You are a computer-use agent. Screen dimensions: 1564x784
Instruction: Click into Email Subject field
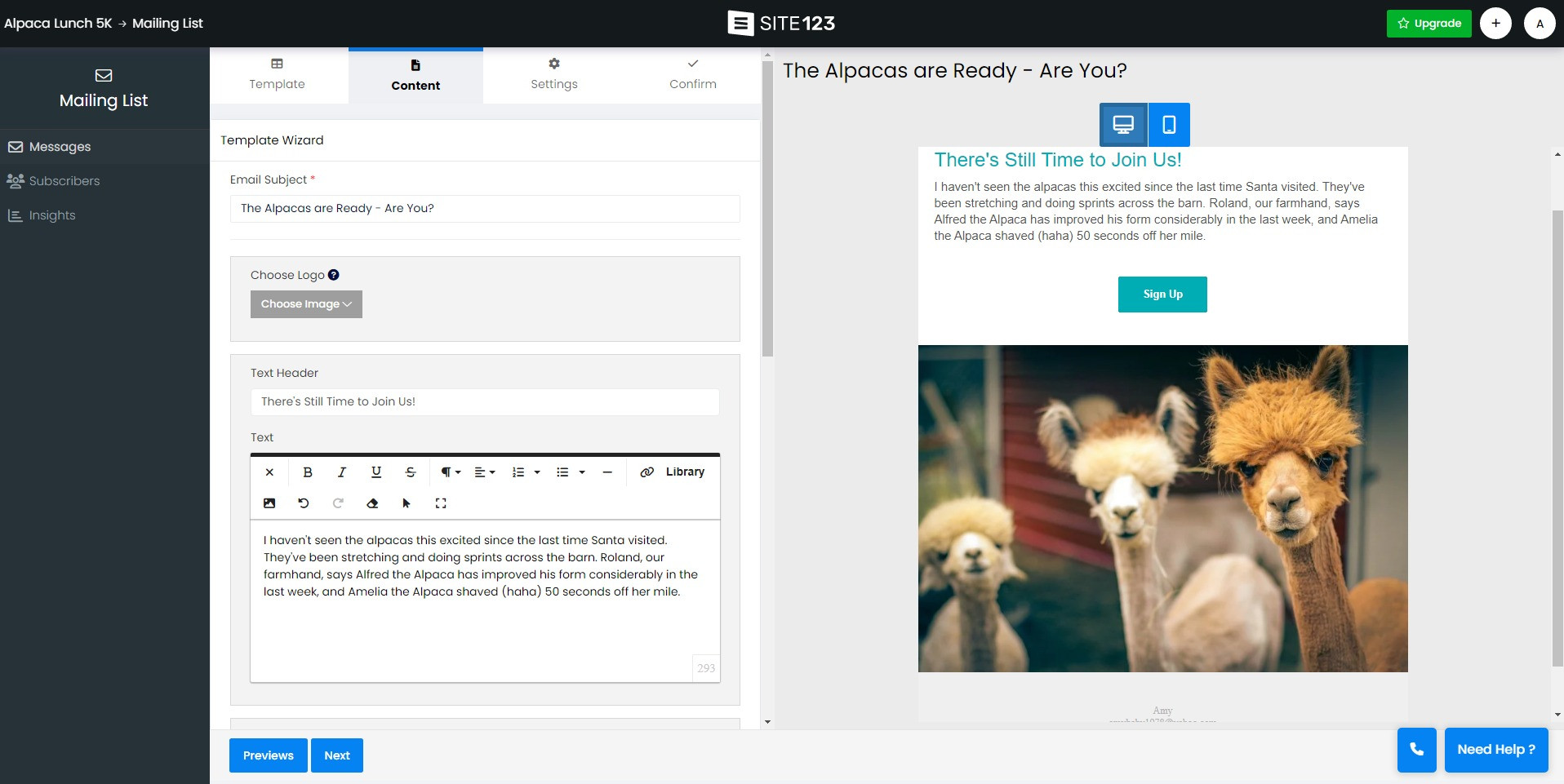pyautogui.click(x=485, y=209)
